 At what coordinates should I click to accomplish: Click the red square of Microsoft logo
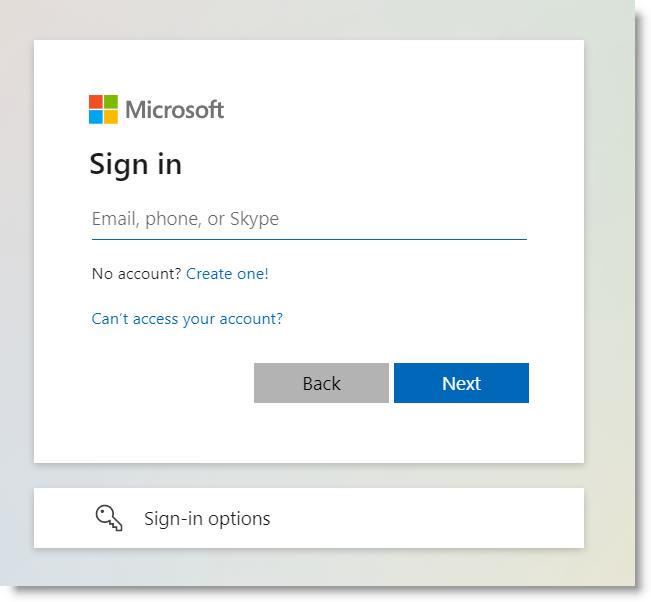[x=96, y=102]
